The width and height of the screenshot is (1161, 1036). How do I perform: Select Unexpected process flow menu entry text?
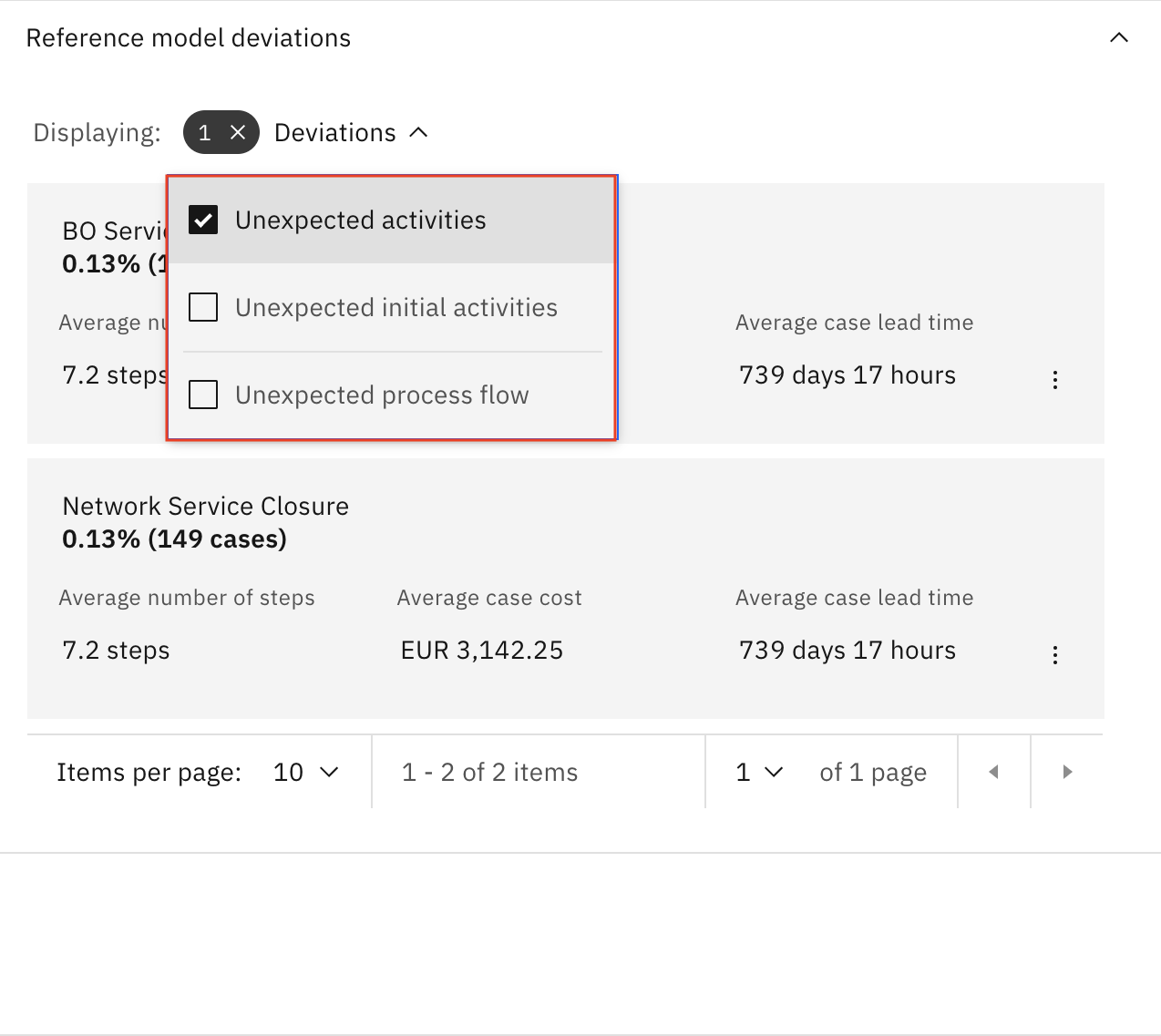[x=382, y=395]
